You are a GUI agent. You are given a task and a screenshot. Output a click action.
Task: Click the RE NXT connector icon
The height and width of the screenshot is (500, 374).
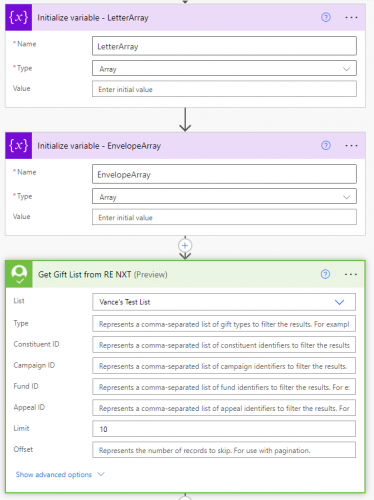tap(19, 274)
